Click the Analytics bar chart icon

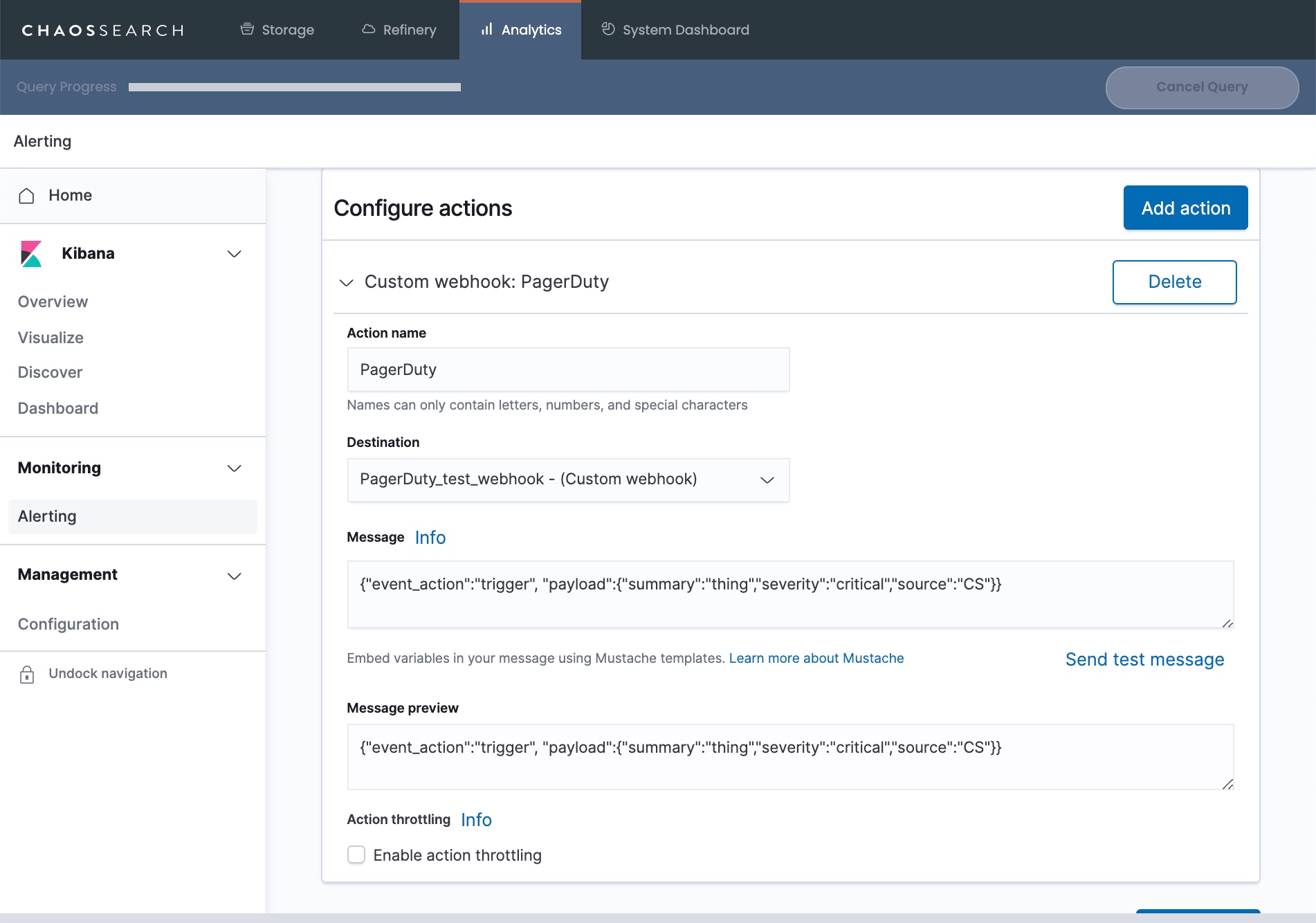pos(487,29)
